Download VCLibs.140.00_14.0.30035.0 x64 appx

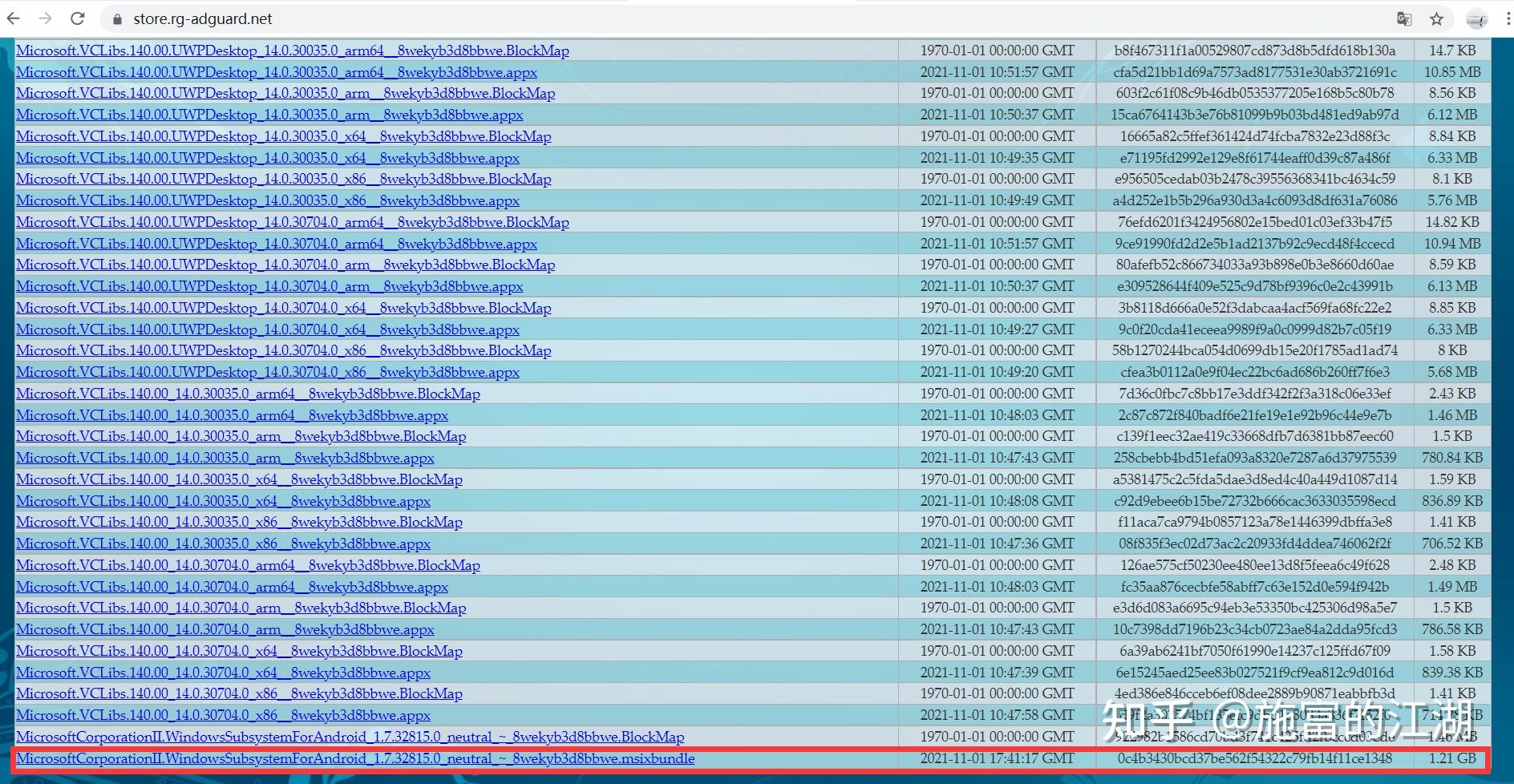tap(223, 501)
